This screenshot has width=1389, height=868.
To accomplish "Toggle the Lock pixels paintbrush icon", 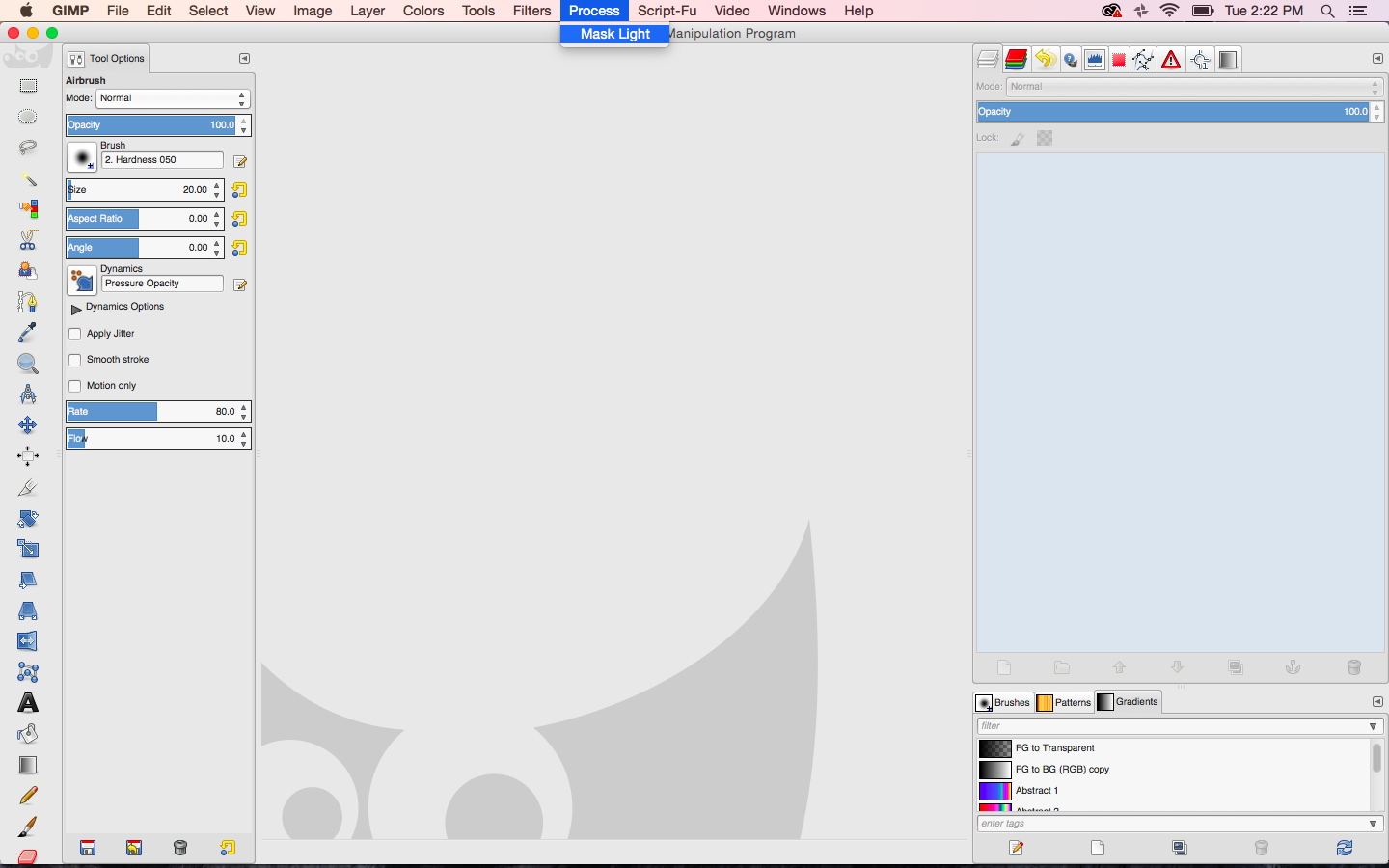I will point(1018,138).
